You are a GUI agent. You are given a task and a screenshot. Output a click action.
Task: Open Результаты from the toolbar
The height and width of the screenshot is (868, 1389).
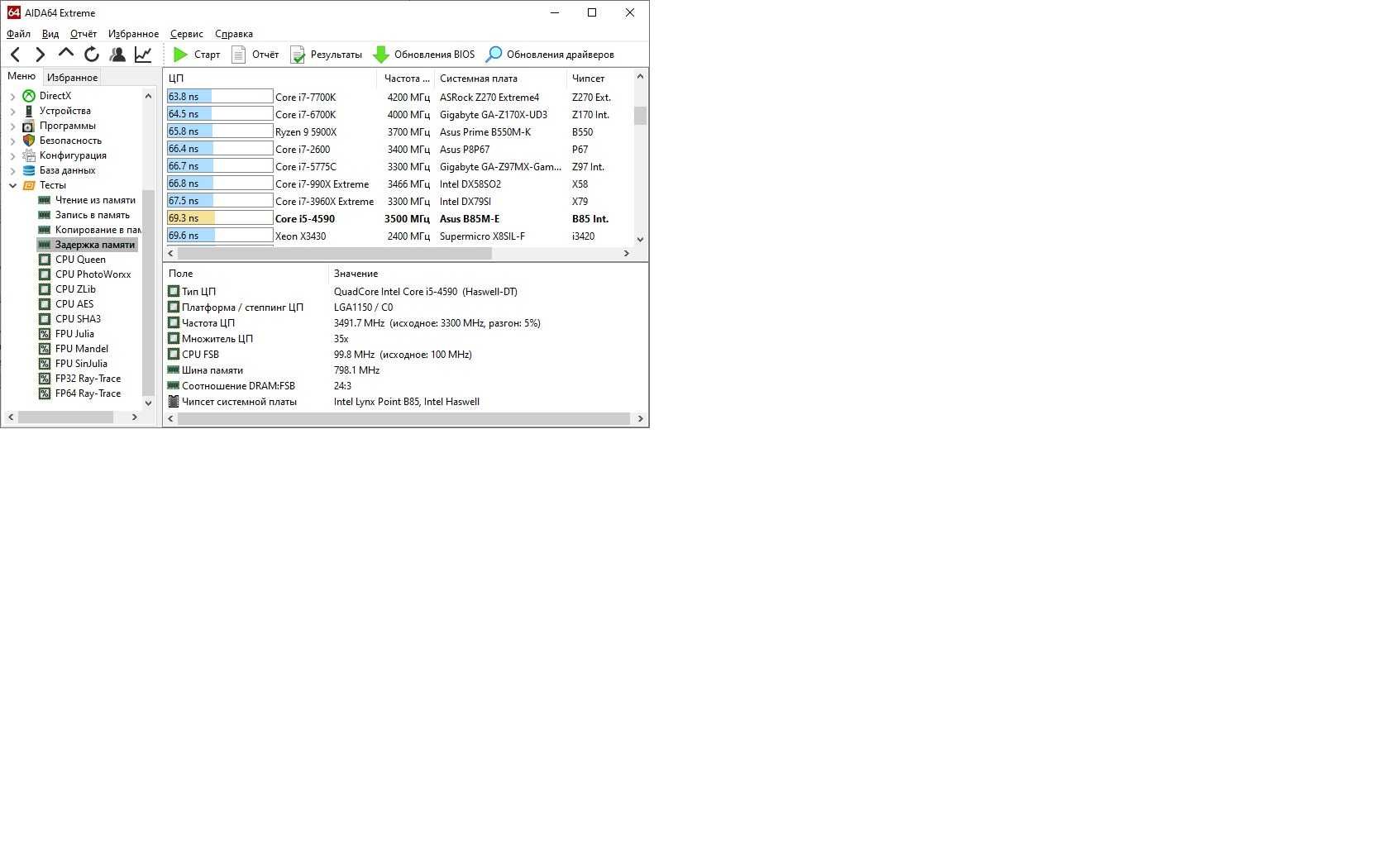coord(326,55)
